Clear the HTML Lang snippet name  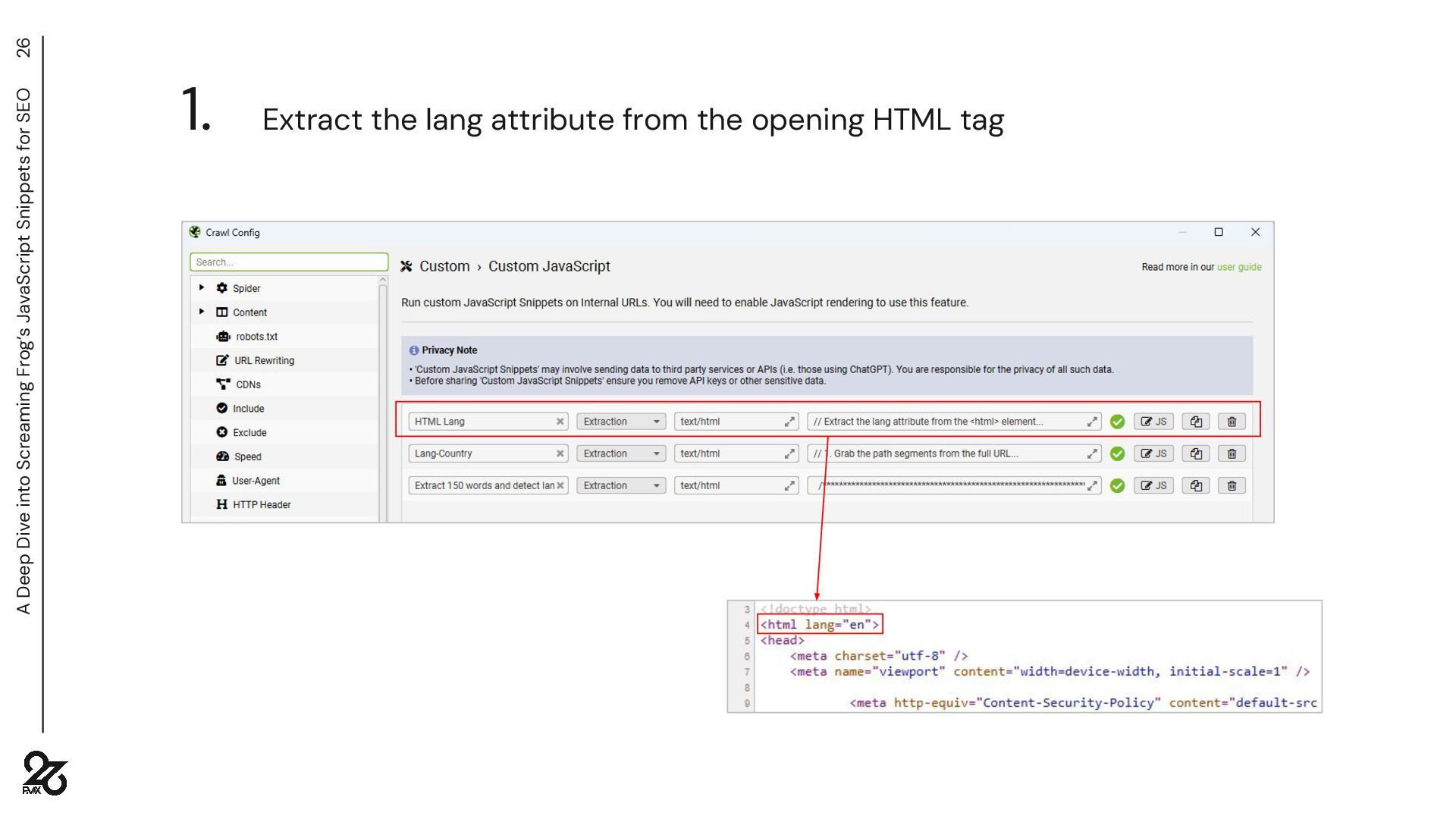point(560,422)
